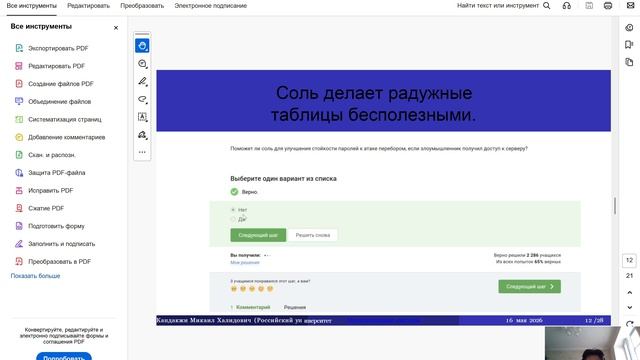Image resolution: width=640 pixels, height=360 pixels.
Task: Select the add text box tool
Action: tap(142, 117)
